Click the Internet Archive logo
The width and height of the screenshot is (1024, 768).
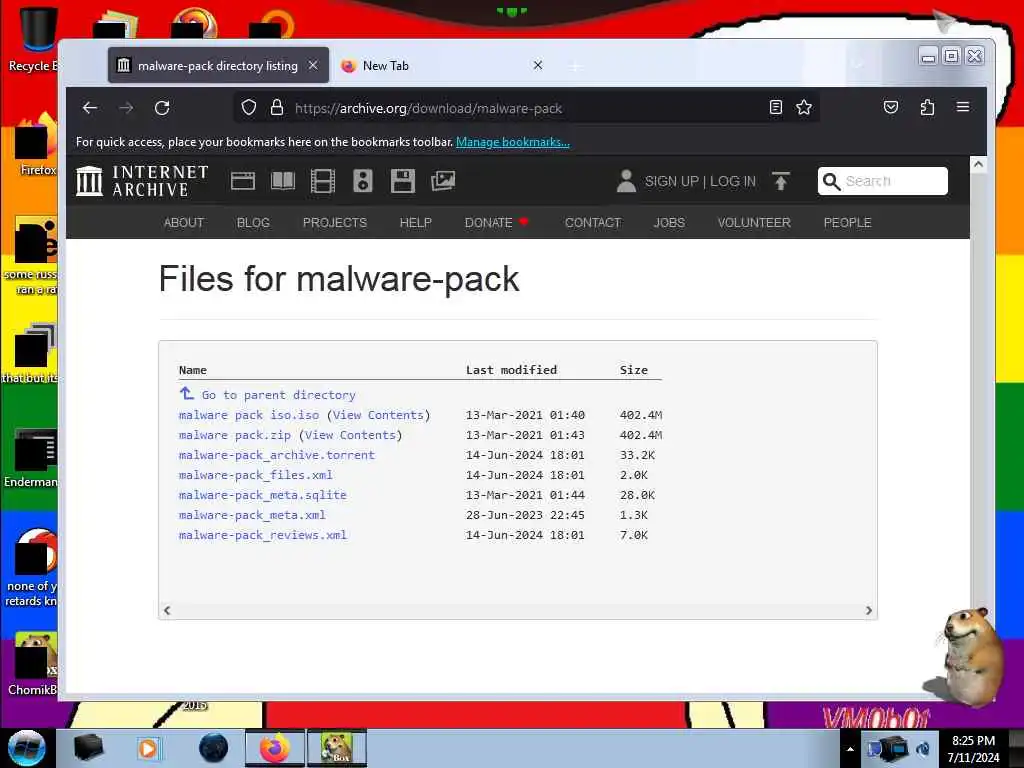[x=142, y=181]
